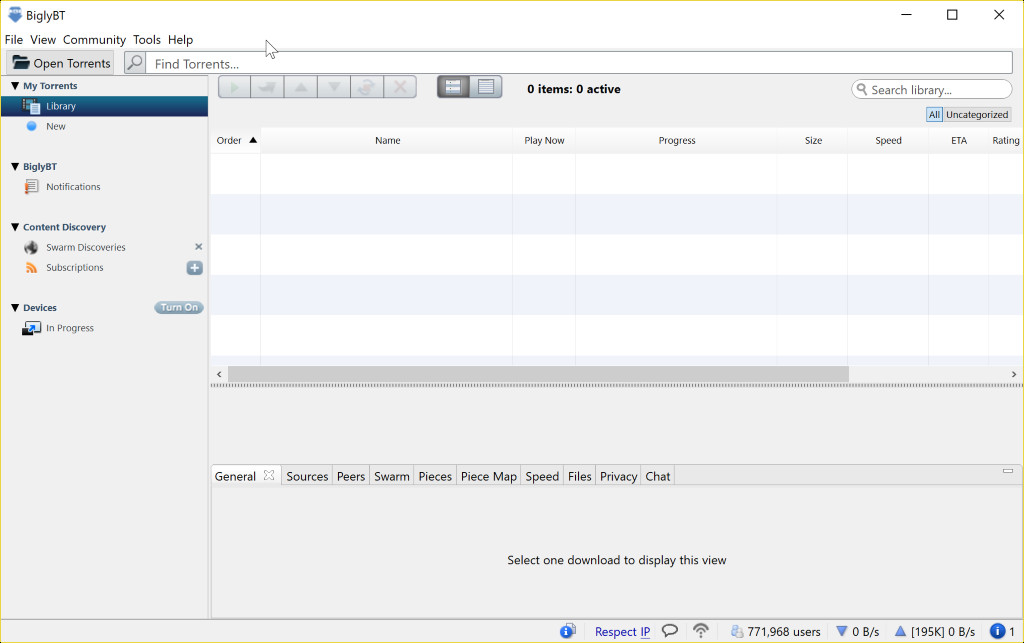Click the Swarm Discoveries globe icon

tap(31, 247)
